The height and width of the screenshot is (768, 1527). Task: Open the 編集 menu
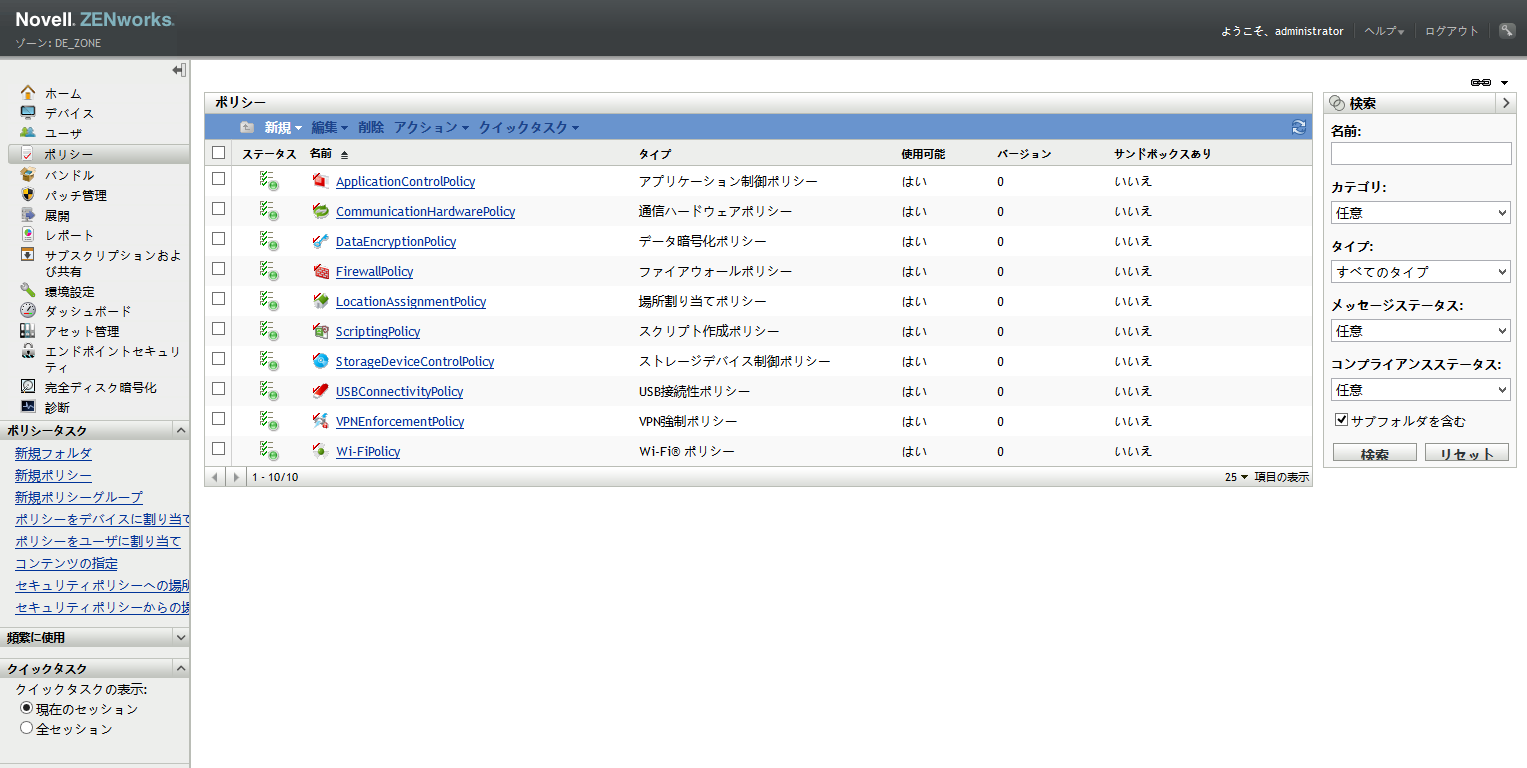[330, 127]
